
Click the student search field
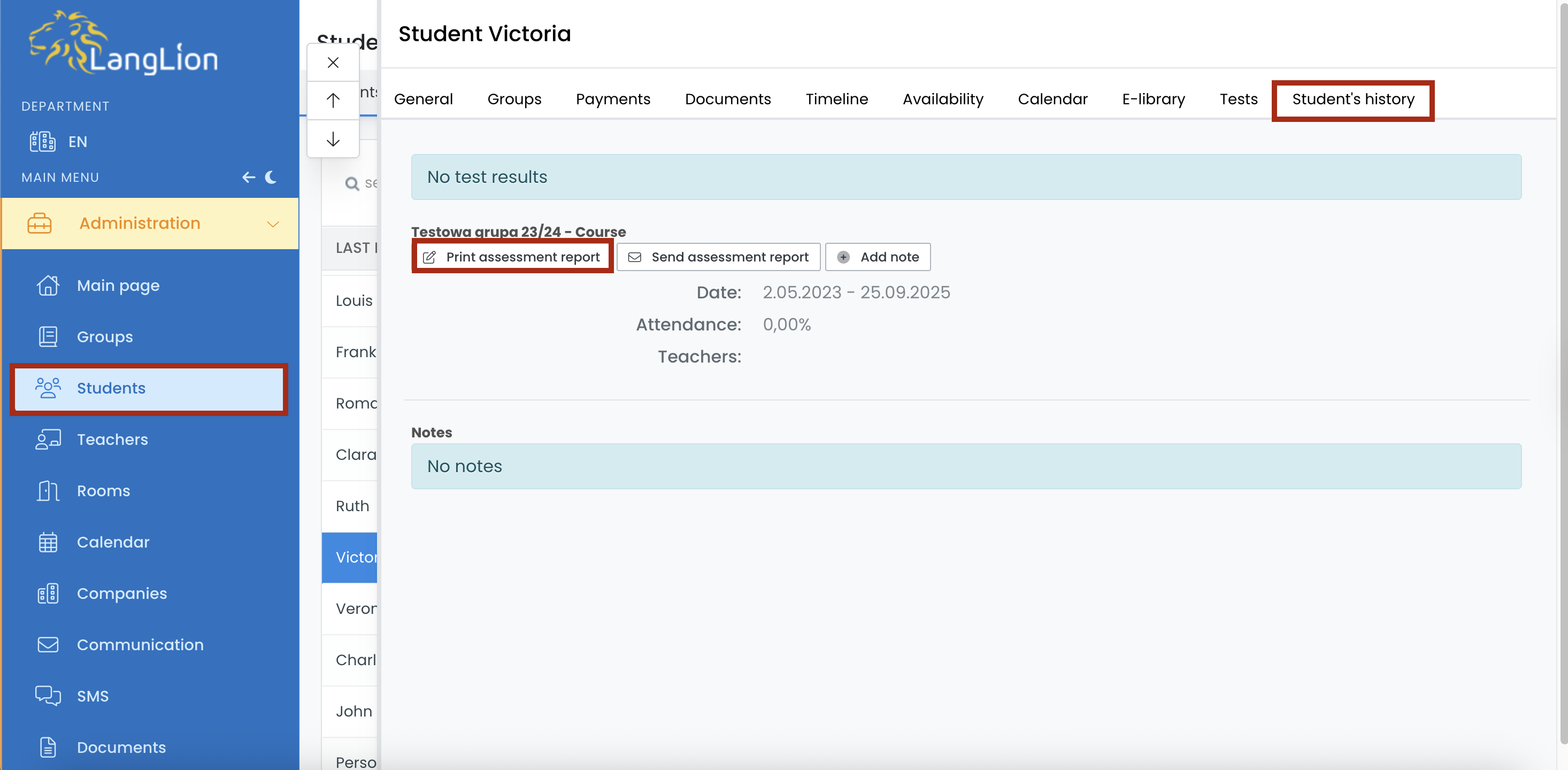(x=368, y=183)
